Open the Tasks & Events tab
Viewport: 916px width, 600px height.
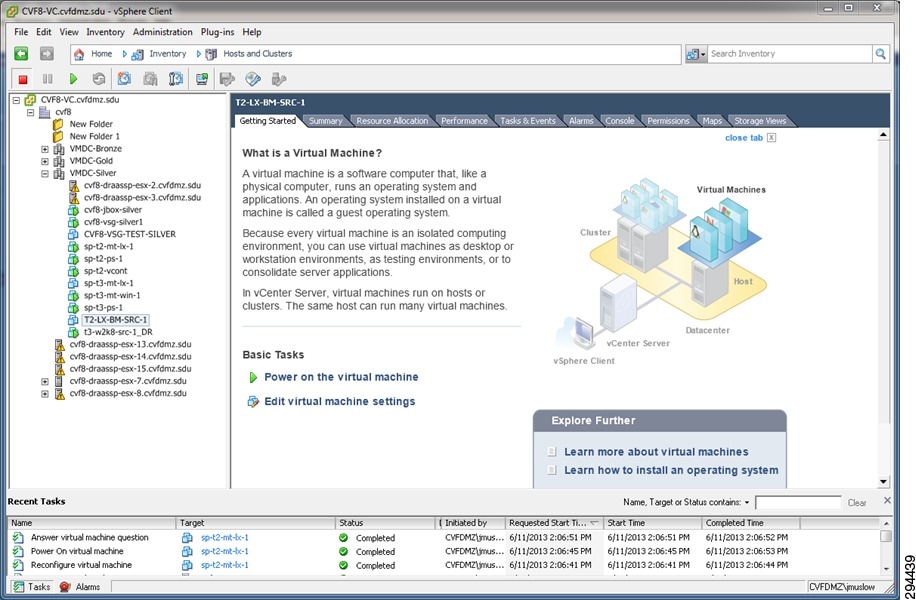tap(528, 121)
